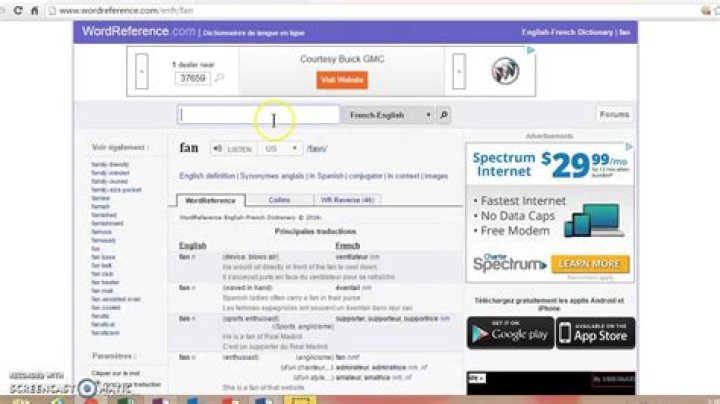
Task: Open the US accent dropdown
Action: point(281,149)
